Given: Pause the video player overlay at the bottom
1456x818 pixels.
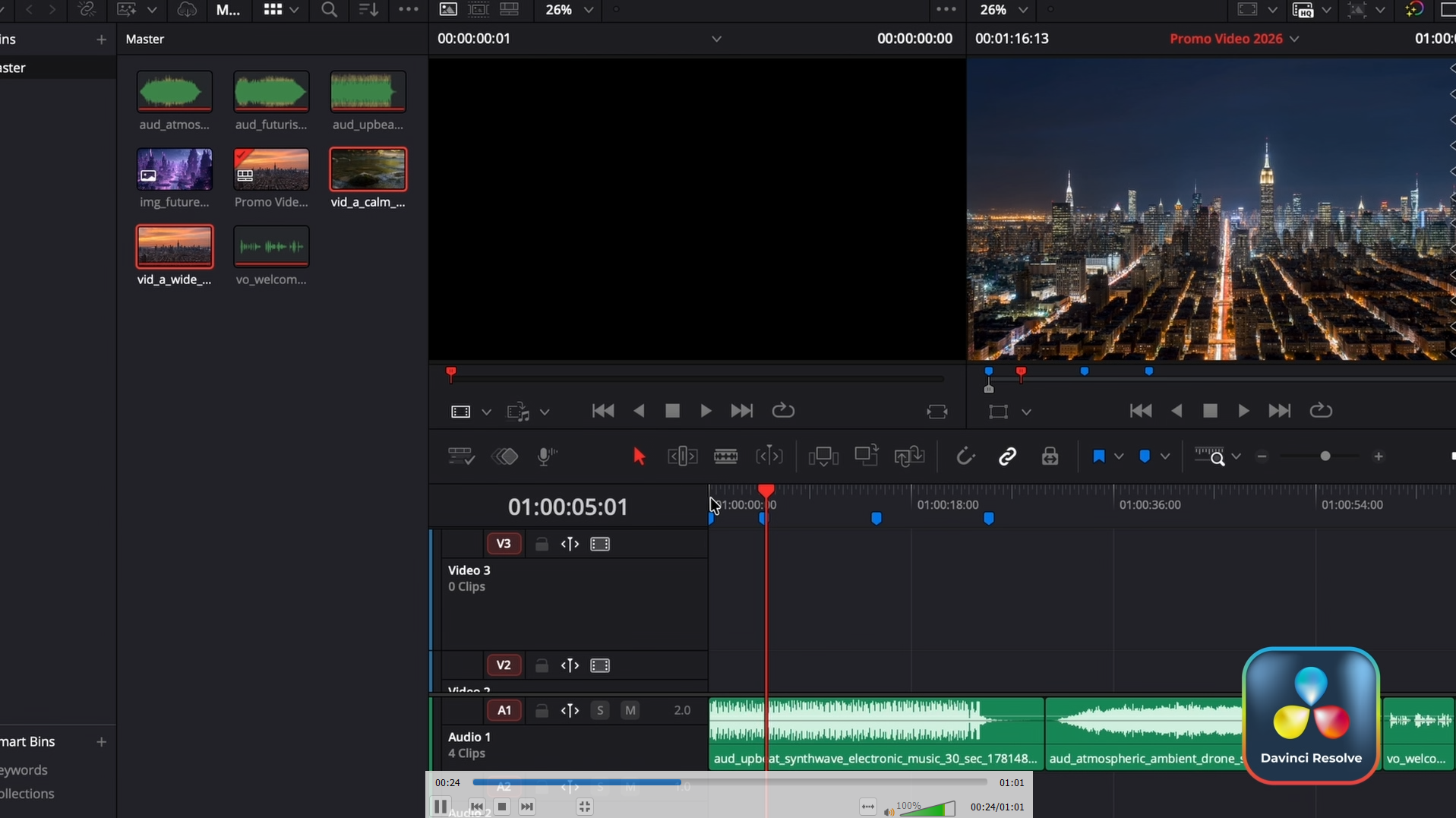Looking at the screenshot, I should point(441,807).
